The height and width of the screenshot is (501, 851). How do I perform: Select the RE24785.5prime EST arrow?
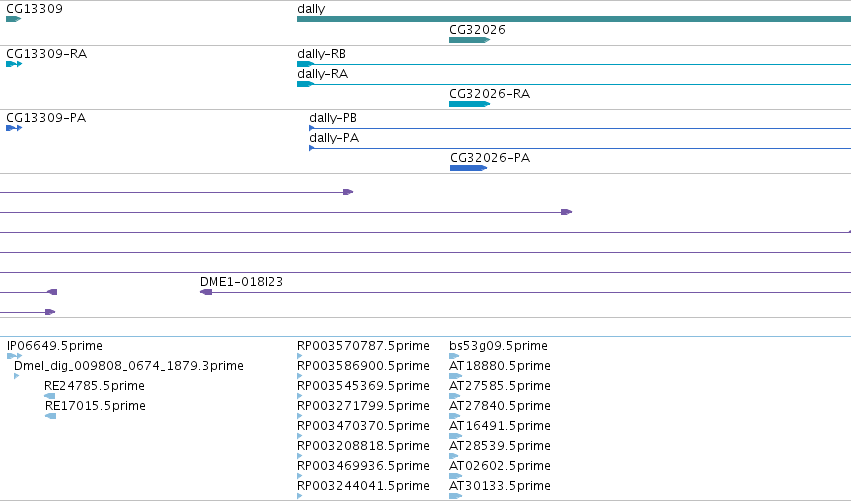click(x=50, y=396)
